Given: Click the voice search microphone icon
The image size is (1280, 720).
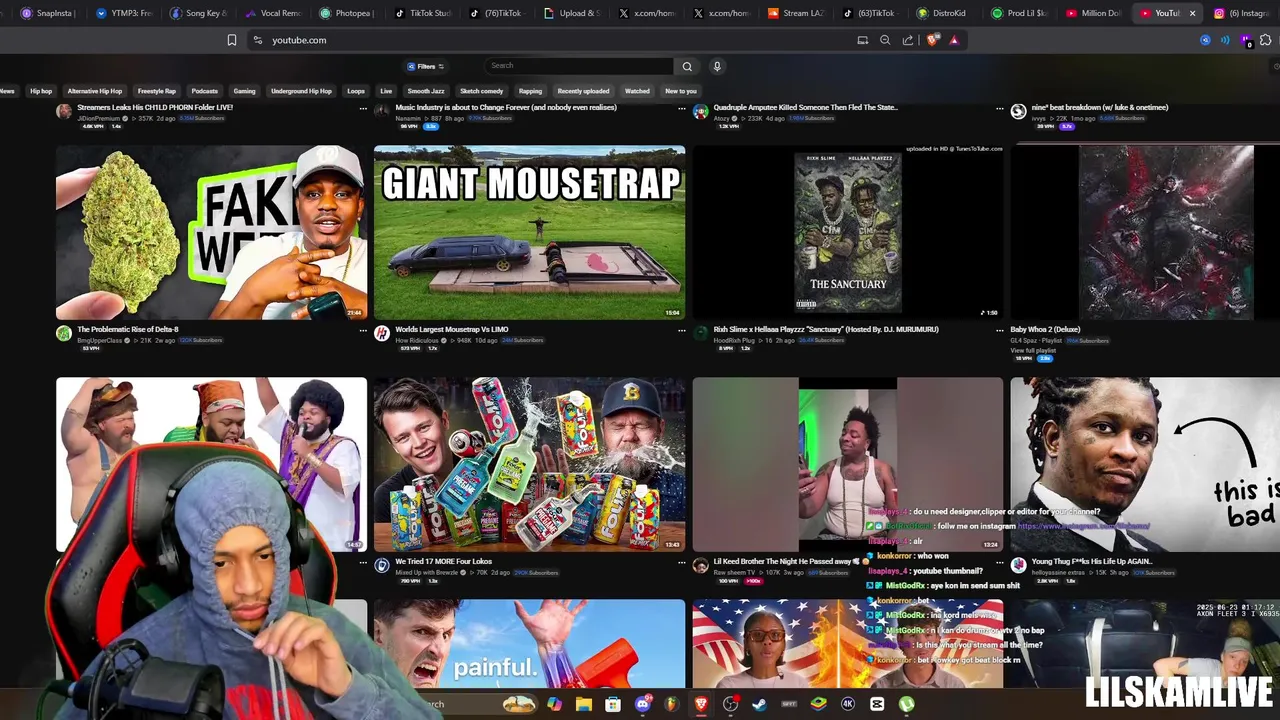Looking at the screenshot, I should point(717,66).
